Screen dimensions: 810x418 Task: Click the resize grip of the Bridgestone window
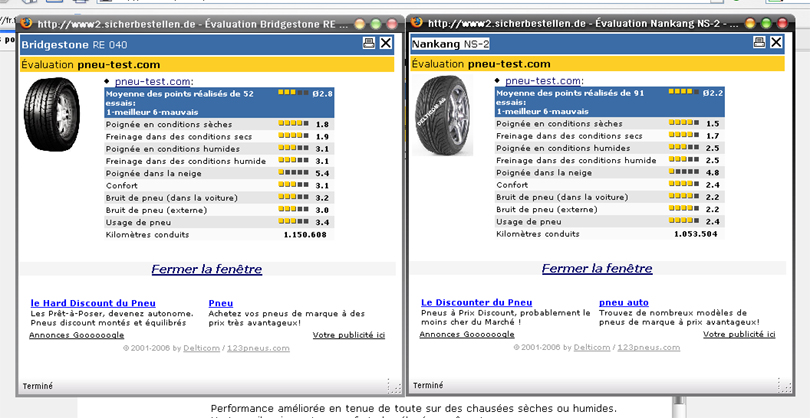coord(394,386)
